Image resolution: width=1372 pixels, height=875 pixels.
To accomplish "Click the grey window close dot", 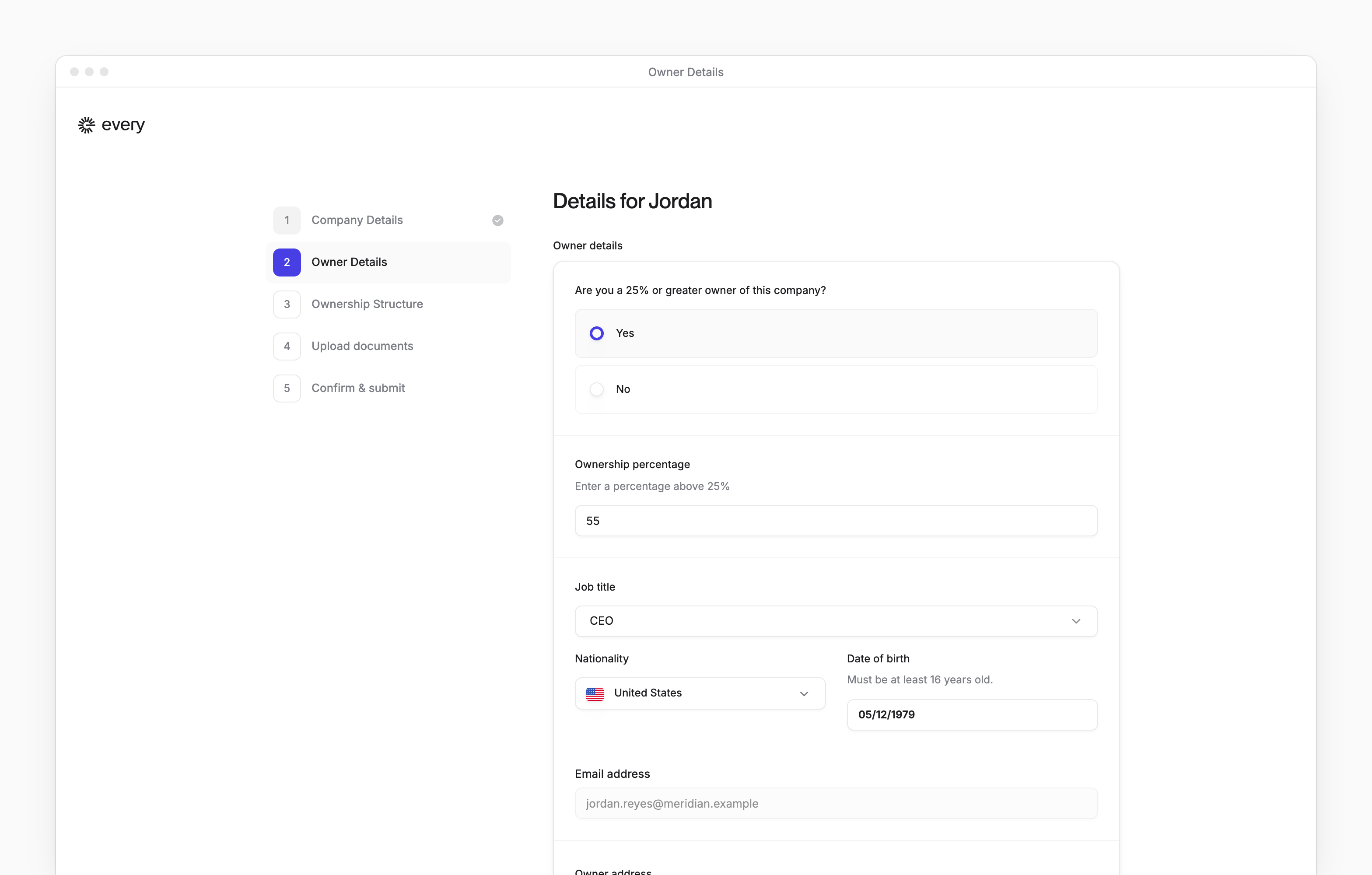I will (74, 72).
